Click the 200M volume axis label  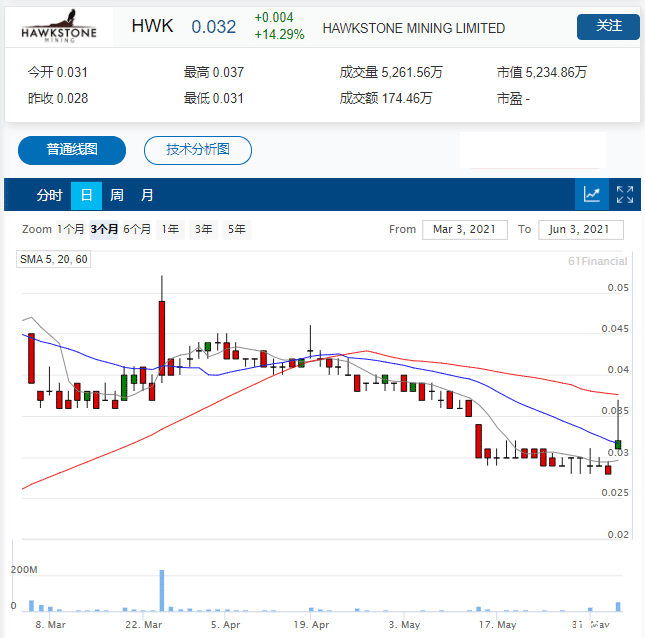coord(24,570)
